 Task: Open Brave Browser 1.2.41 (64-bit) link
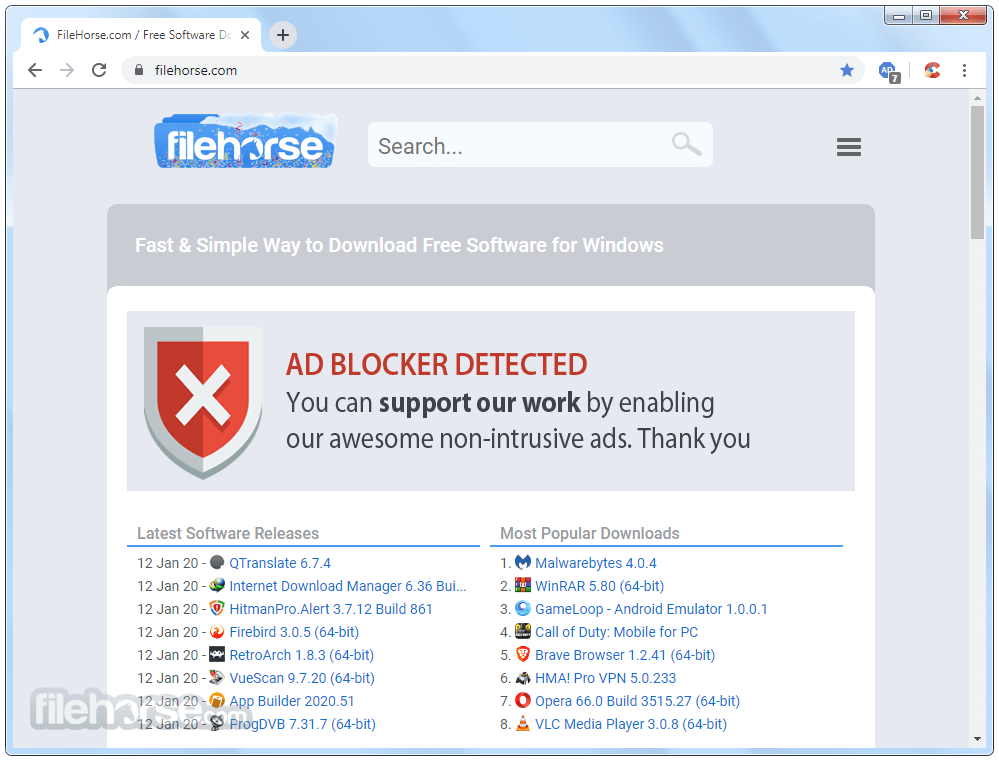[x=625, y=655]
